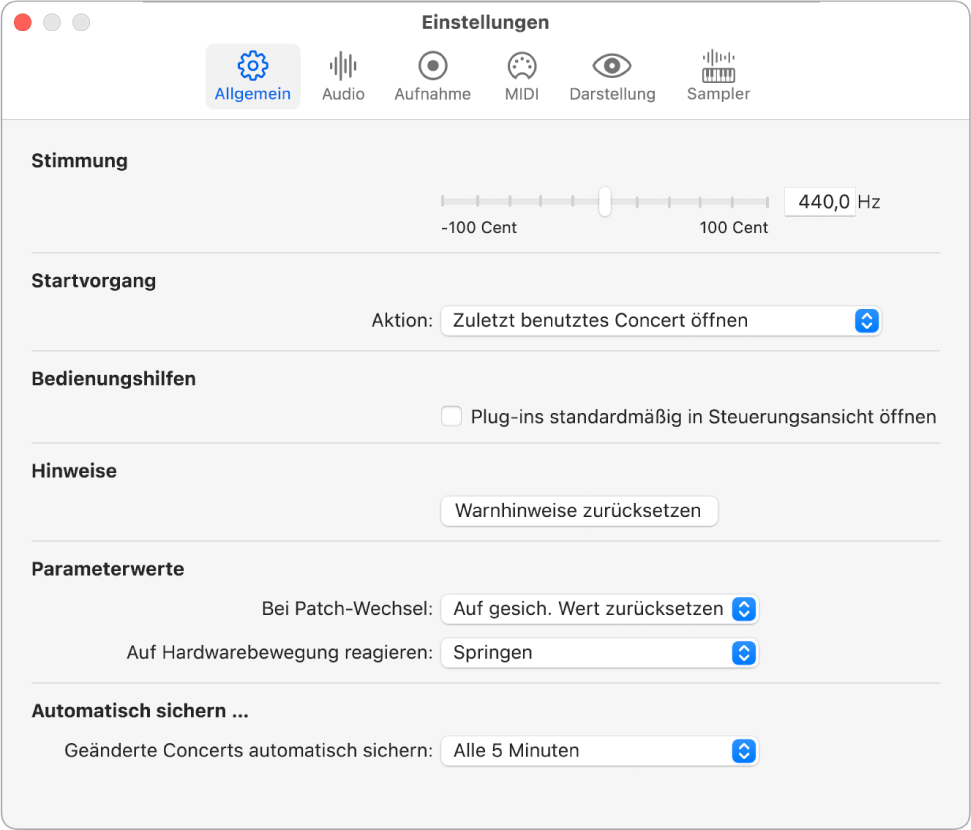Click the Stimmung tuning slider handle
This screenshot has width=971, height=830.
[605, 202]
